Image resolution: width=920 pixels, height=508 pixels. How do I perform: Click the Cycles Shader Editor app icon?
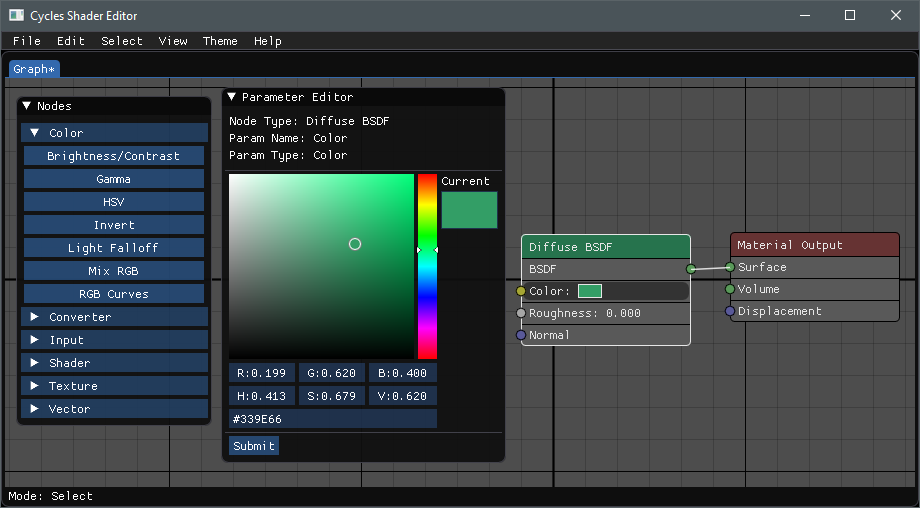click(16, 15)
